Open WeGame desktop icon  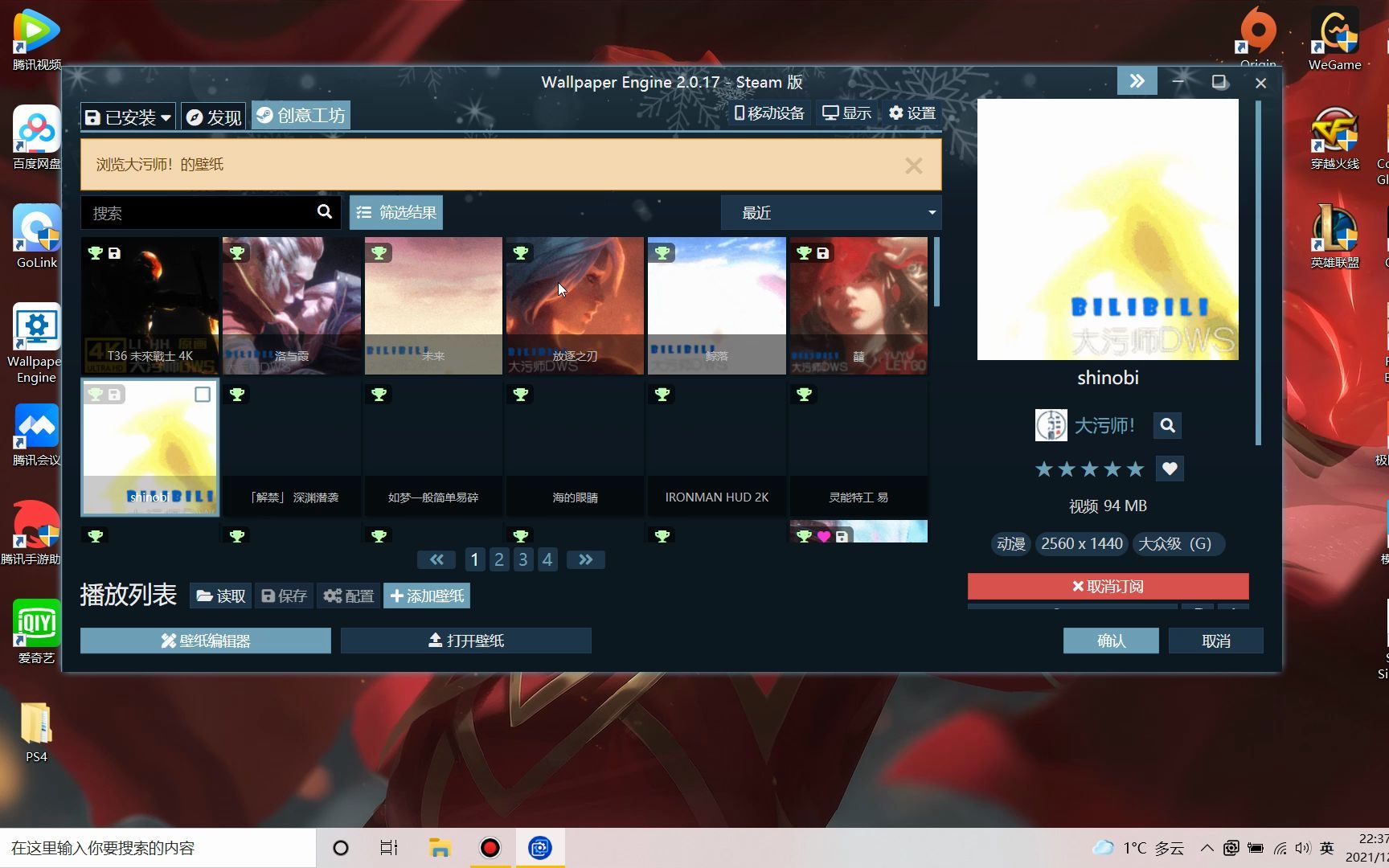pyautogui.click(x=1334, y=39)
